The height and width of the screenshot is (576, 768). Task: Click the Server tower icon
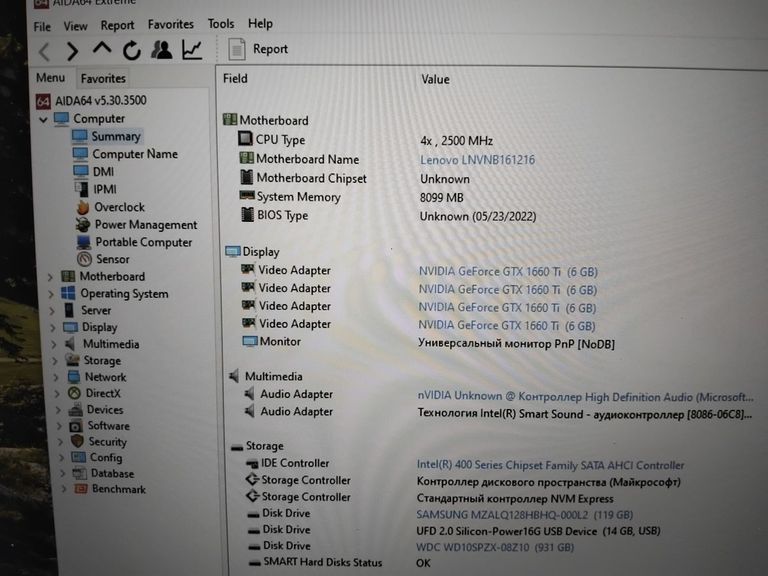70,310
